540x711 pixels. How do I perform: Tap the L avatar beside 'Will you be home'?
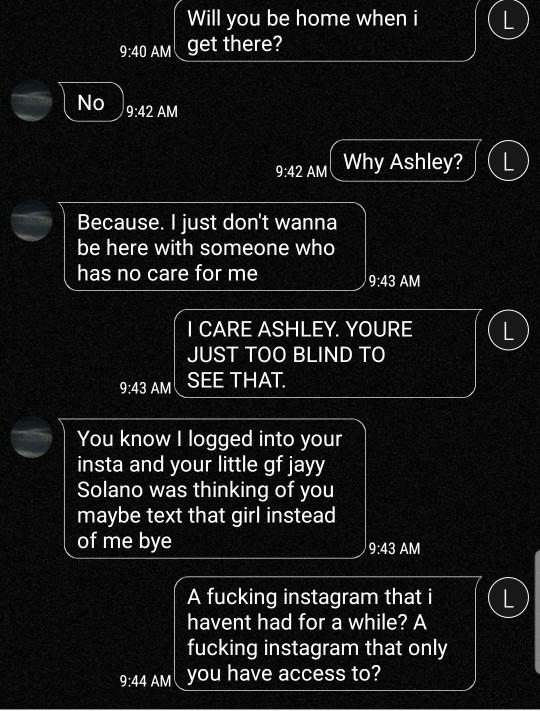[x=508, y=20]
